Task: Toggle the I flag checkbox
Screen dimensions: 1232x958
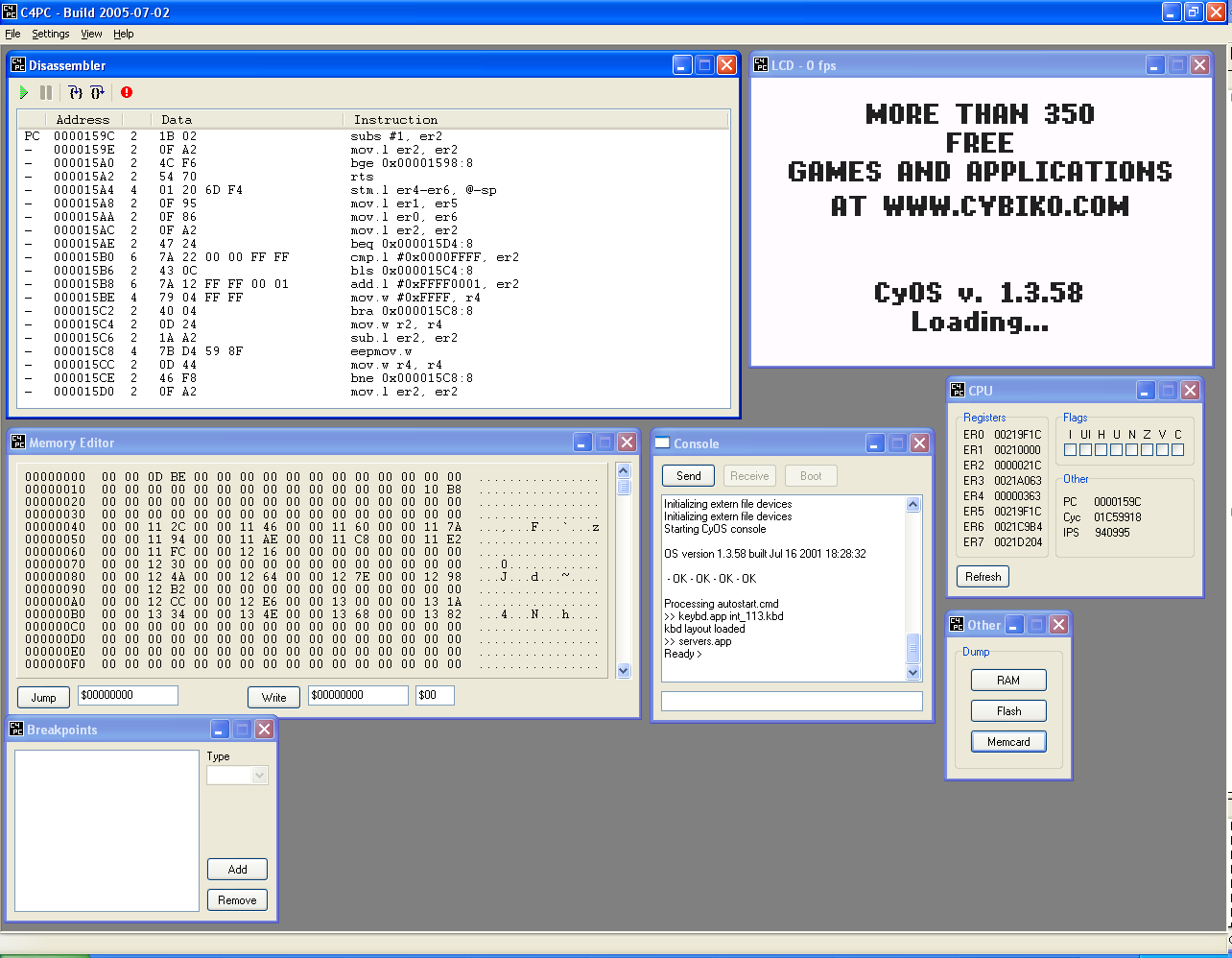Action: click(1071, 449)
